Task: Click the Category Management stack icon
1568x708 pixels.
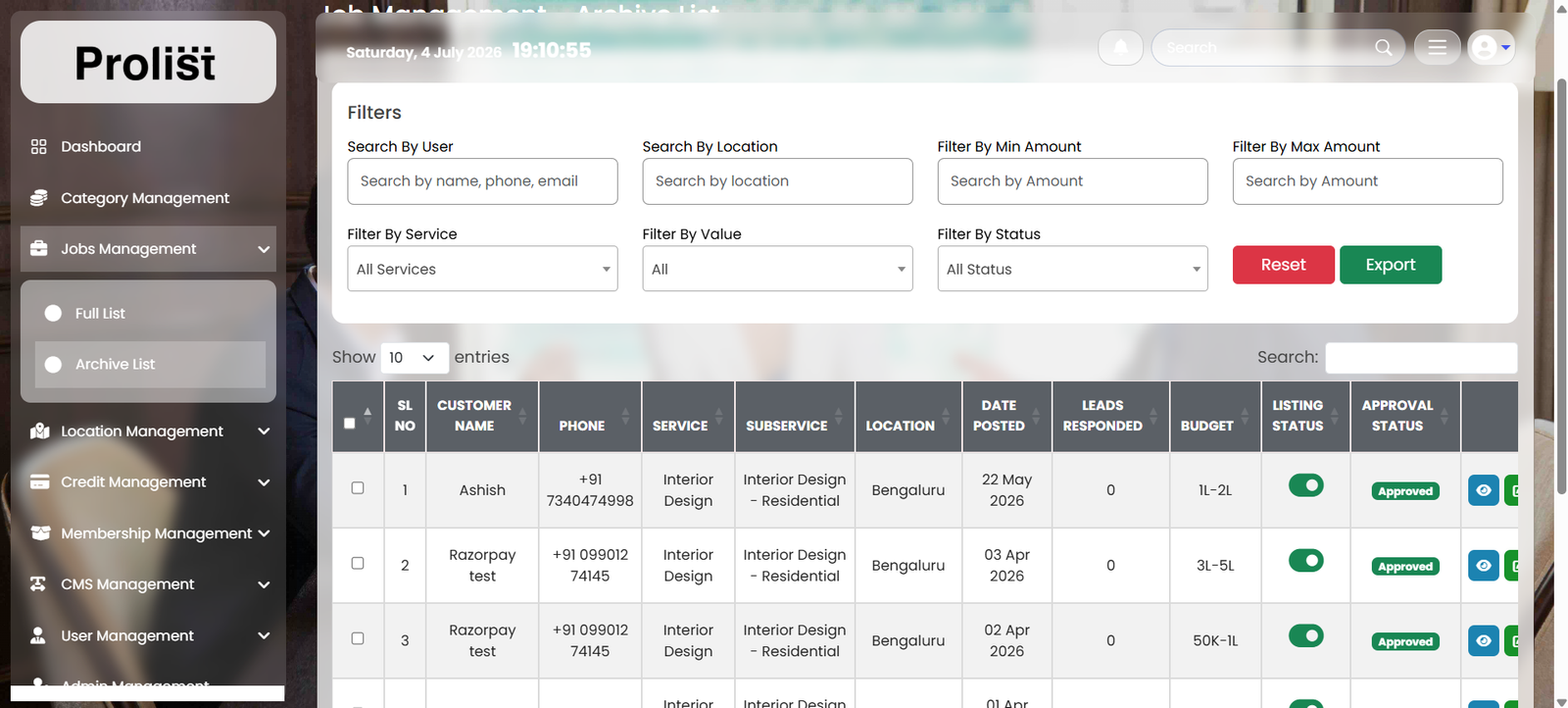Action: (x=39, y=197)
